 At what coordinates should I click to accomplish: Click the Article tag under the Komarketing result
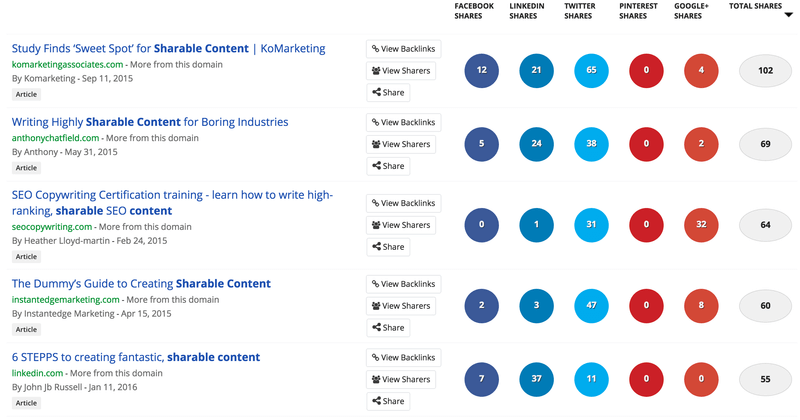(x=26, y=94)
